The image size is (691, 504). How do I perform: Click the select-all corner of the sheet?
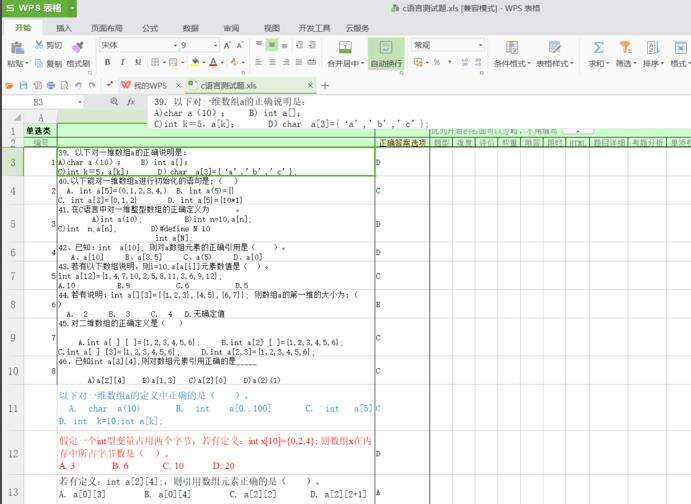point(17,118)
